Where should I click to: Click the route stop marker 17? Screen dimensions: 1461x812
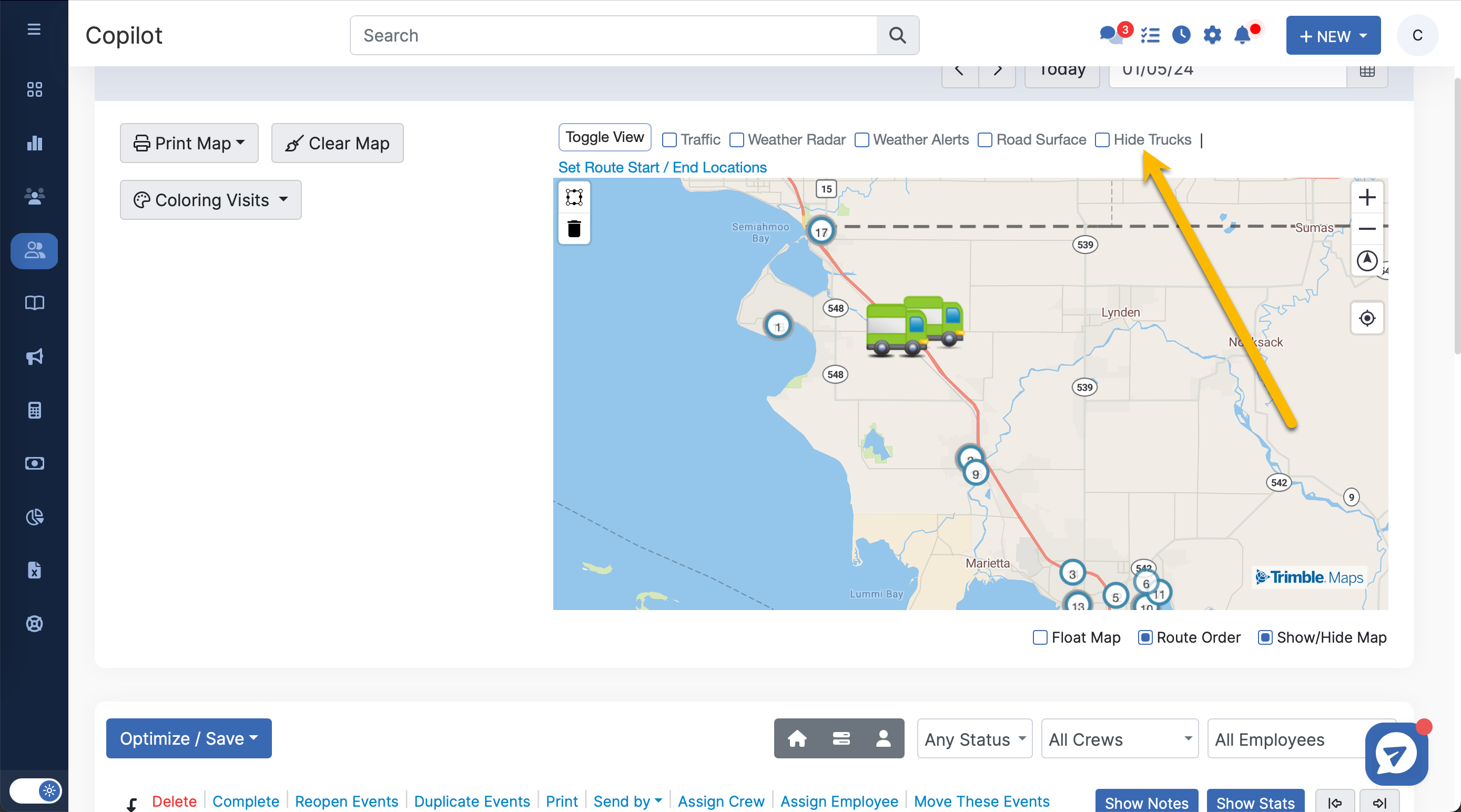click(820, 231)
